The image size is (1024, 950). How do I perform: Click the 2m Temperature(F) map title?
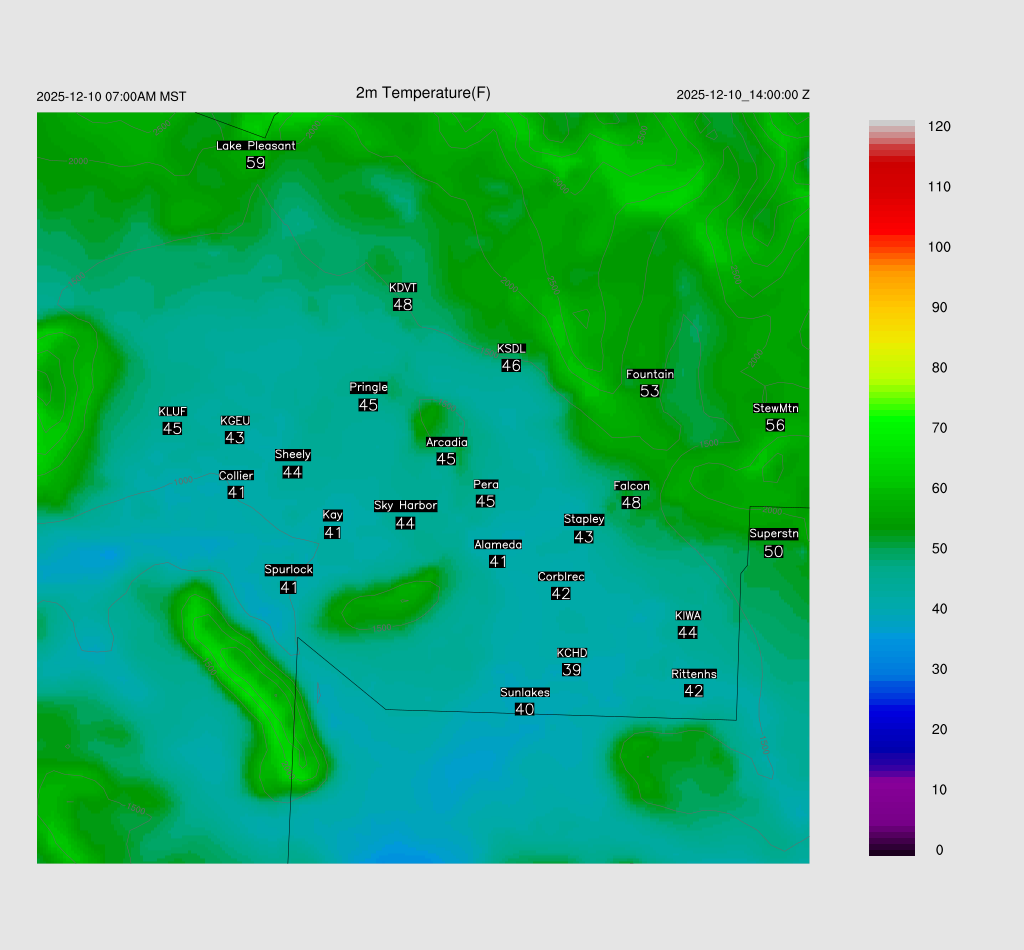(423, 93)
